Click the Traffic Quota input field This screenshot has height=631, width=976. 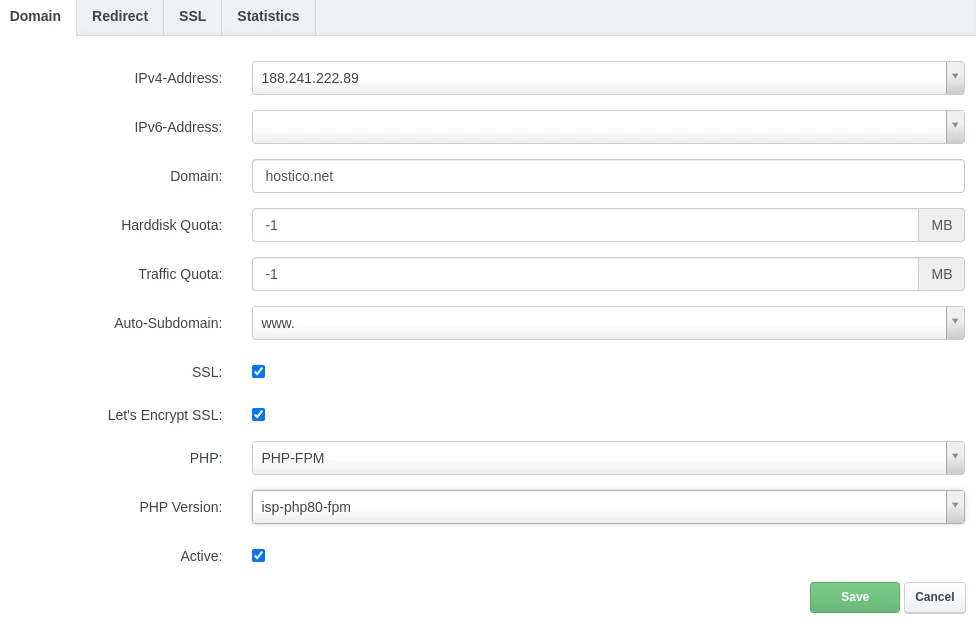point(585,274)
